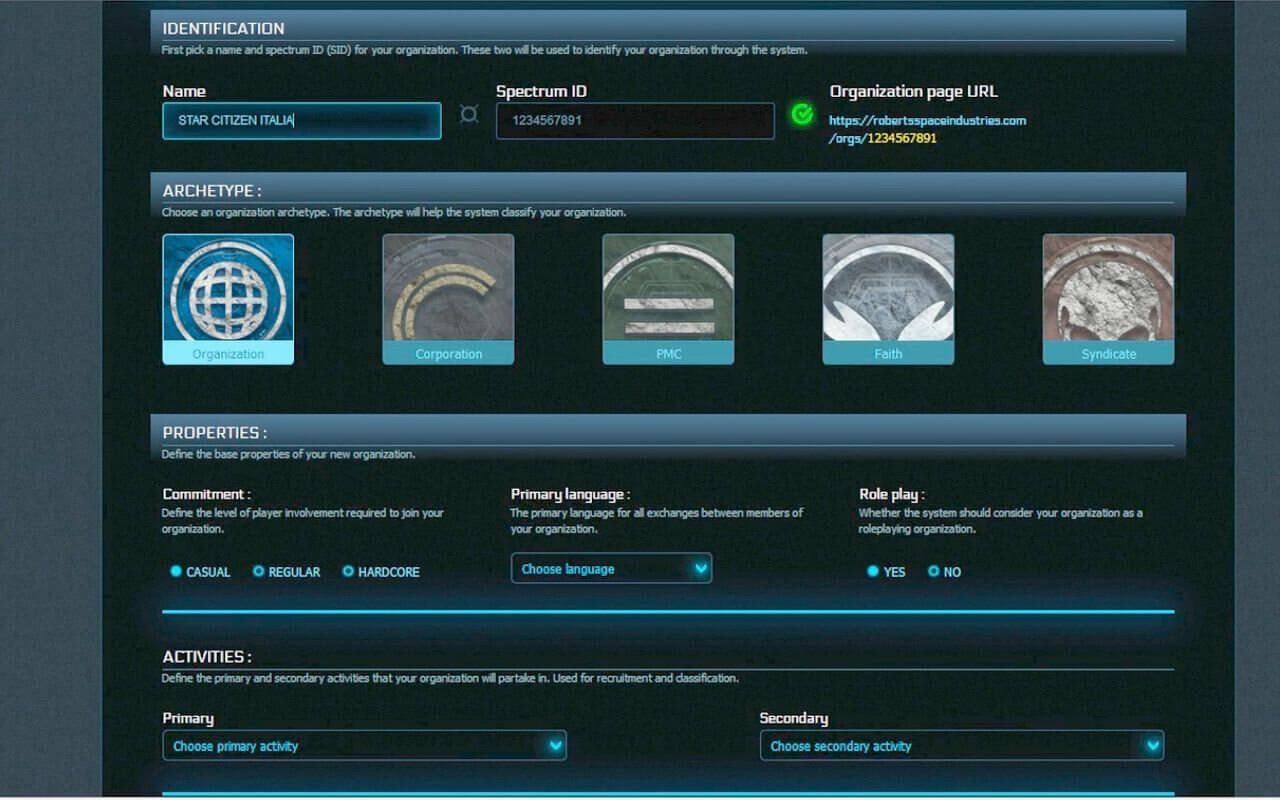Image resolution: width=1280 pixels, height=800 pixels.
Task: Expand the Choose primary activity dropdown
Action: coord(364,746)
